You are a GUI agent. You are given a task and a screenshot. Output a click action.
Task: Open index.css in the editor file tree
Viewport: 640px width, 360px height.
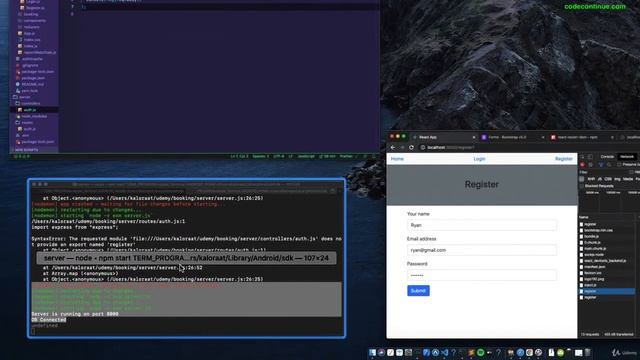click(31, 40)
